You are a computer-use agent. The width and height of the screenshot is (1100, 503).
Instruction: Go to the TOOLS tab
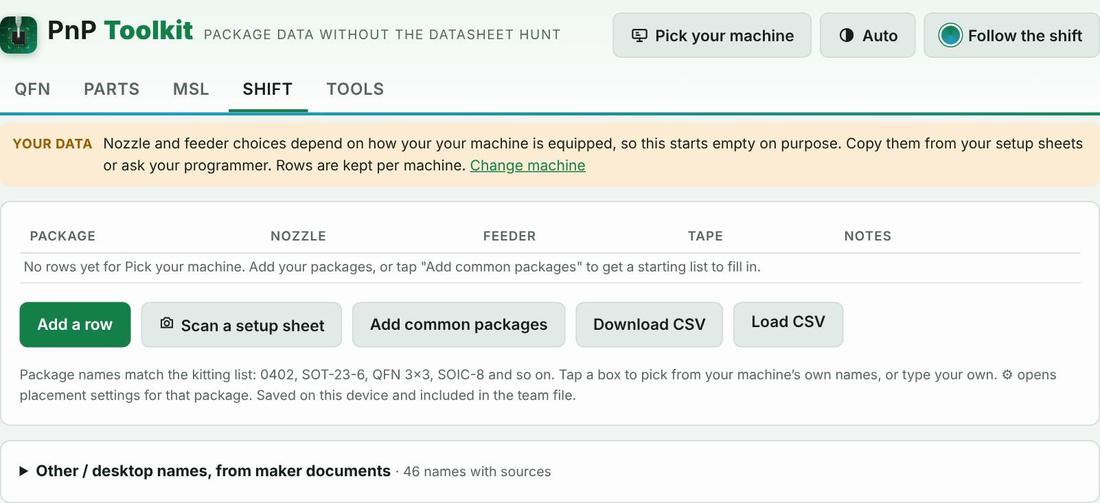355,89
